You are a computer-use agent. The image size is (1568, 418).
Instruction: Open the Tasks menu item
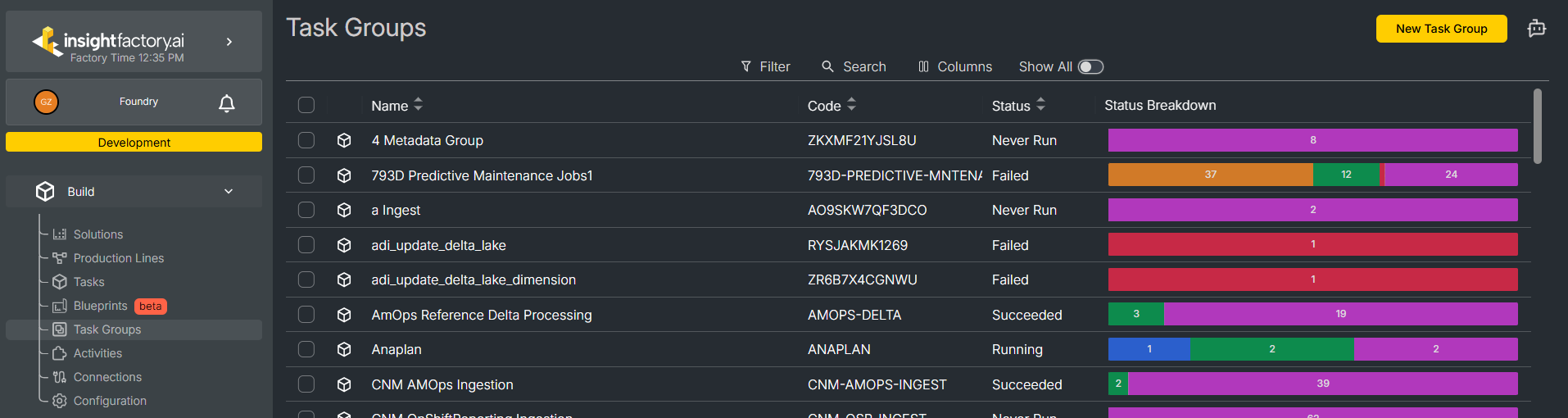point(89,282)
